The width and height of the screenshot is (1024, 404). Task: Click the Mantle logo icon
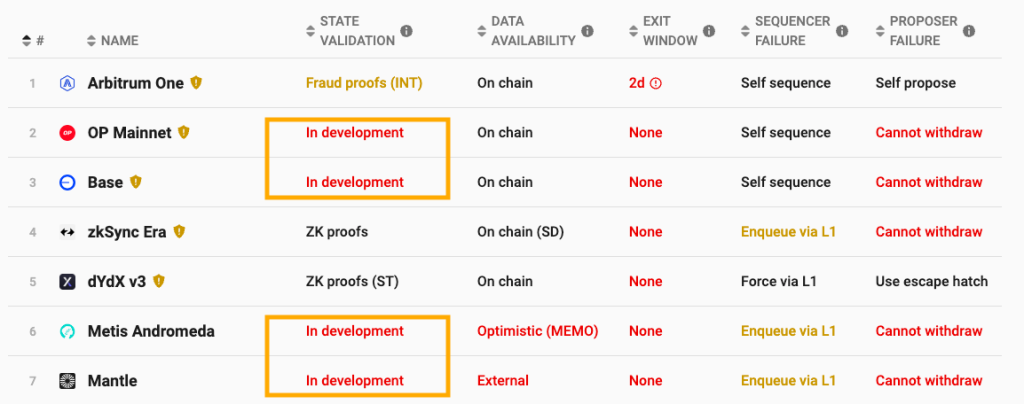67,381
